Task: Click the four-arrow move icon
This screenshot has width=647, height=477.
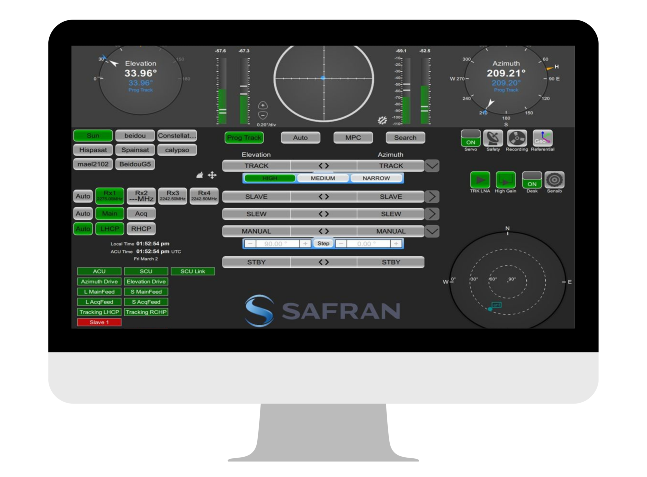Action: click(x=212, y=174)
